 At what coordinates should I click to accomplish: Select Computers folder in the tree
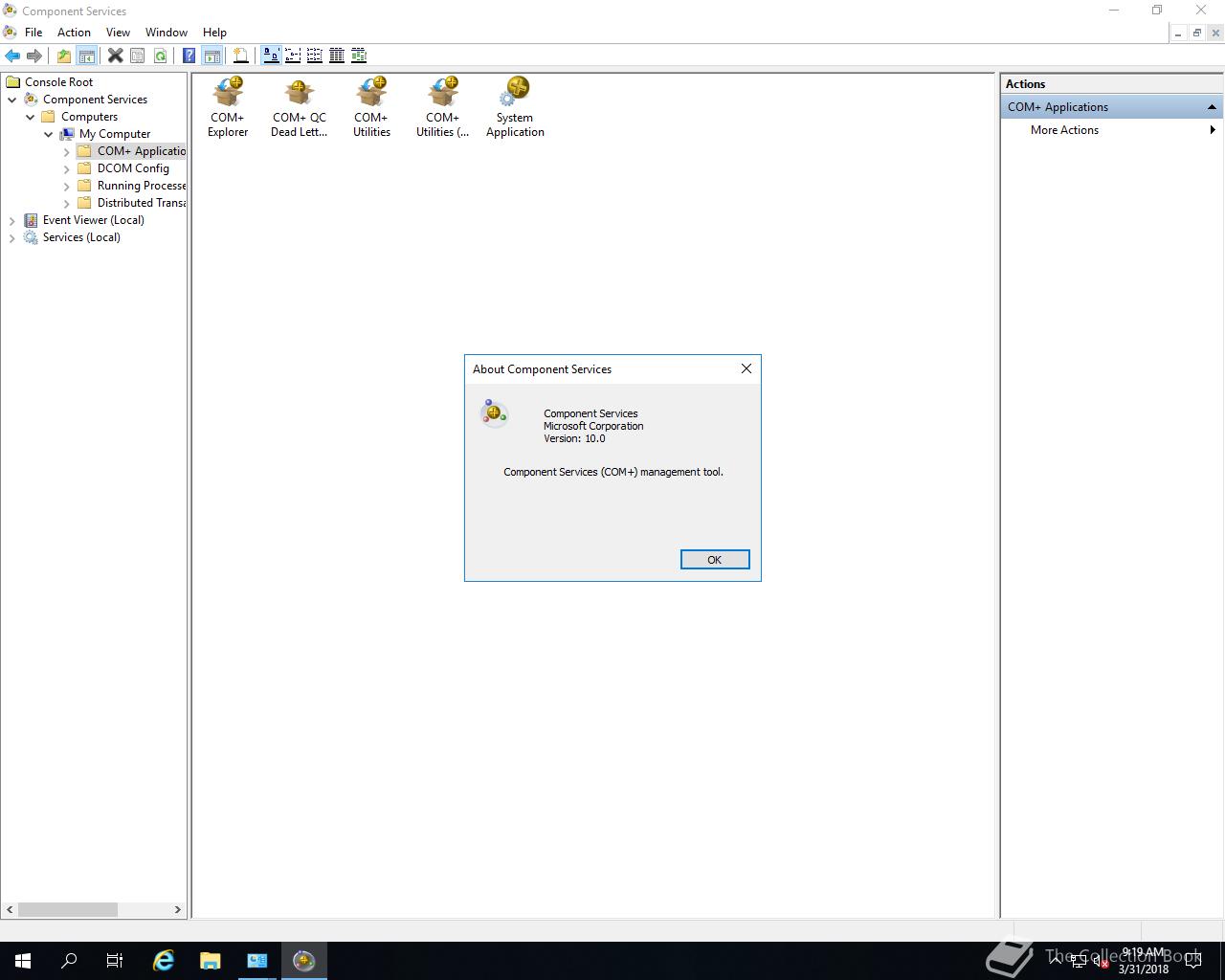click(x=90, y=117)
